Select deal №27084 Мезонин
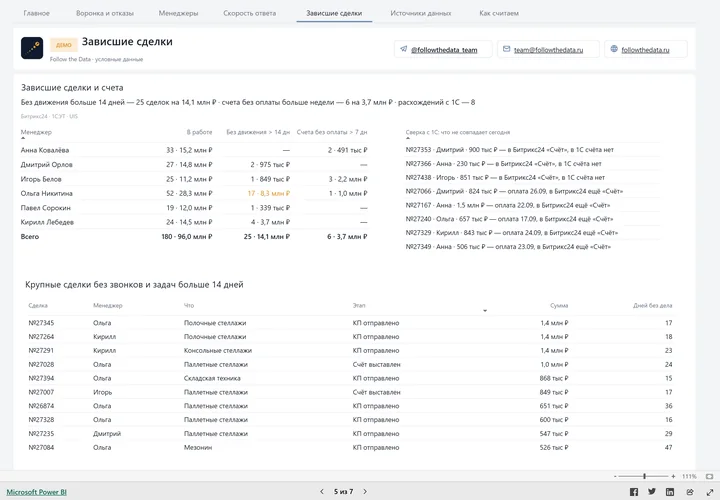This screenshot has height=500, width=720. [x=350, y=447]
